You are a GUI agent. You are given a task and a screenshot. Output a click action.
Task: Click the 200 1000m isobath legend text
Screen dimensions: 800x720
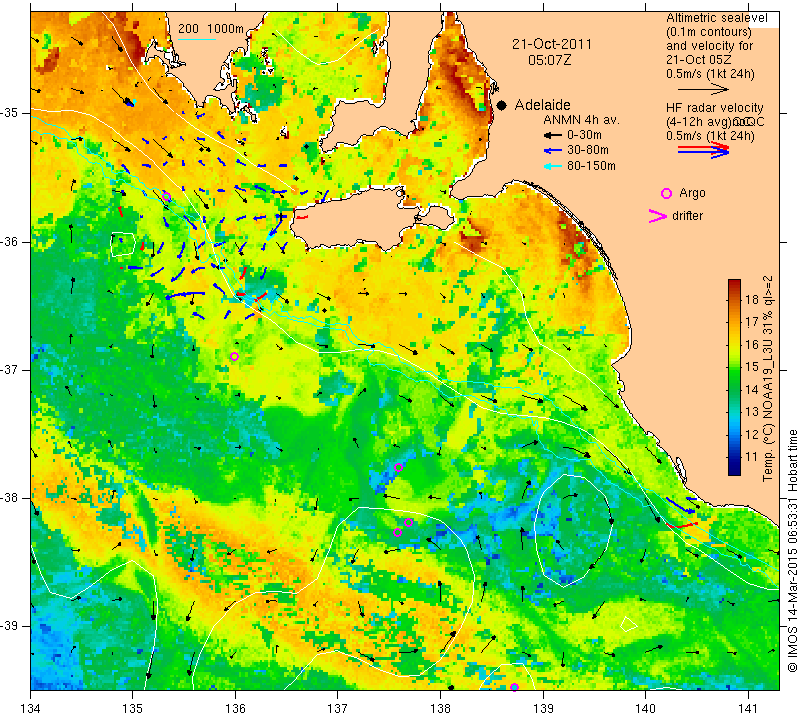211,29
